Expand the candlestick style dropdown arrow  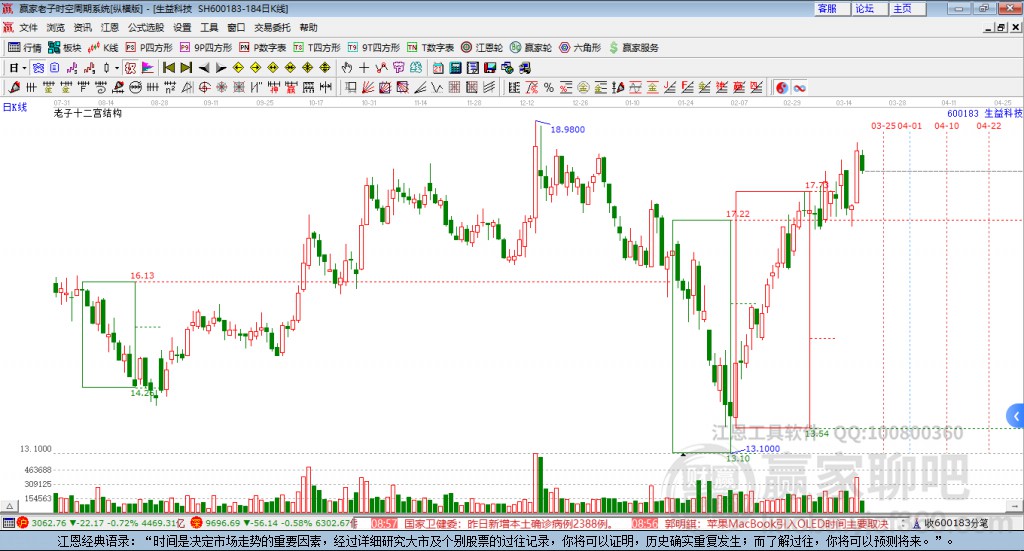117,68
